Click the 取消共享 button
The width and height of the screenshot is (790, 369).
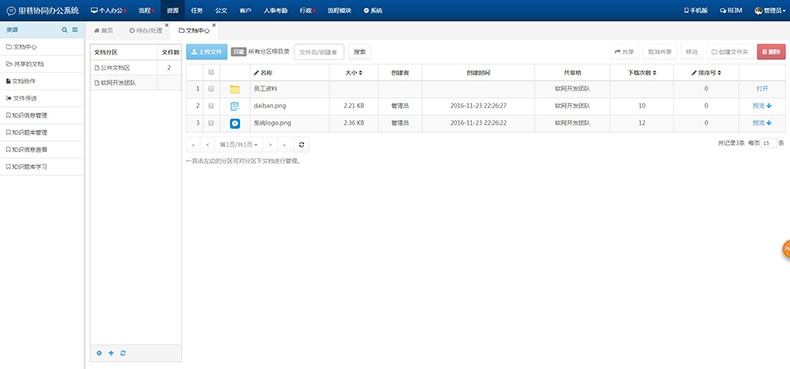660,51
